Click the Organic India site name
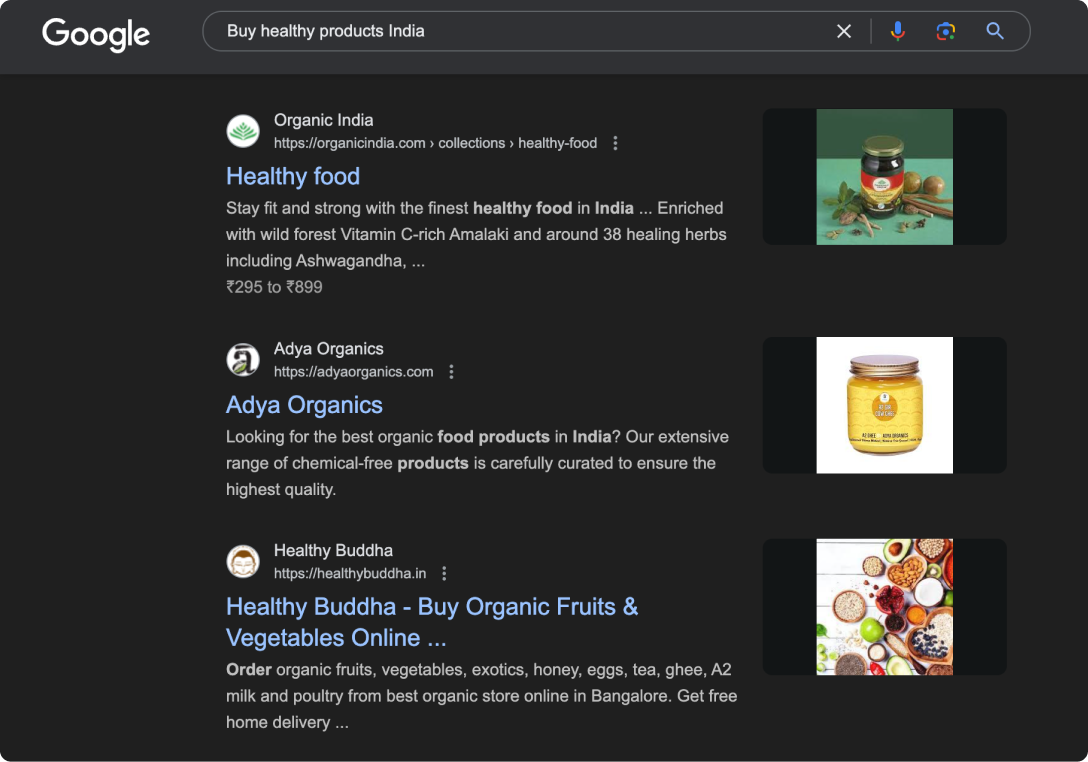Screen dimensions: 1088x762 323,120
